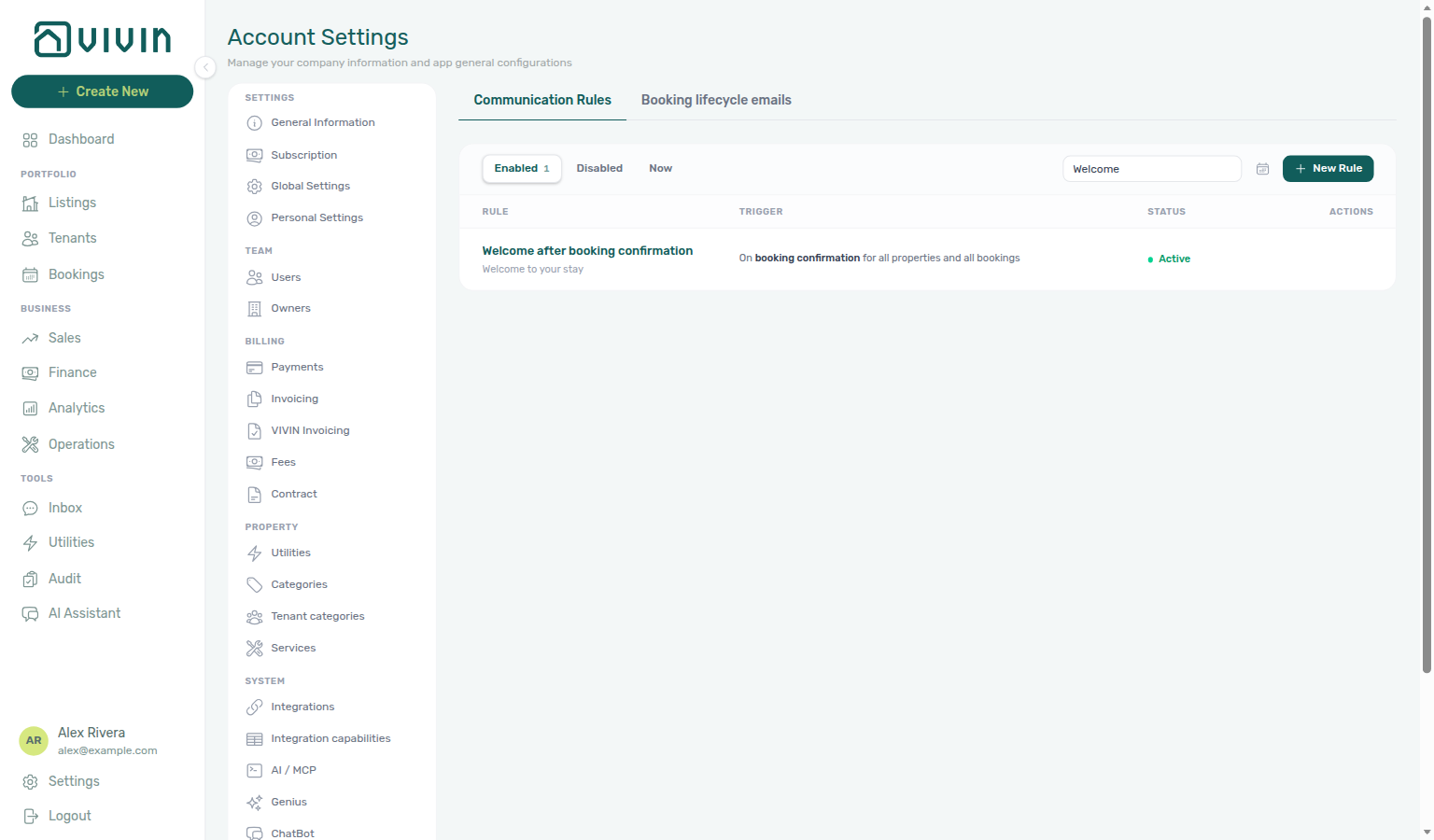Open Bookings calendar icon in sidebar
The height and width of the screenshot is (840, 1434).
[30, 274]
